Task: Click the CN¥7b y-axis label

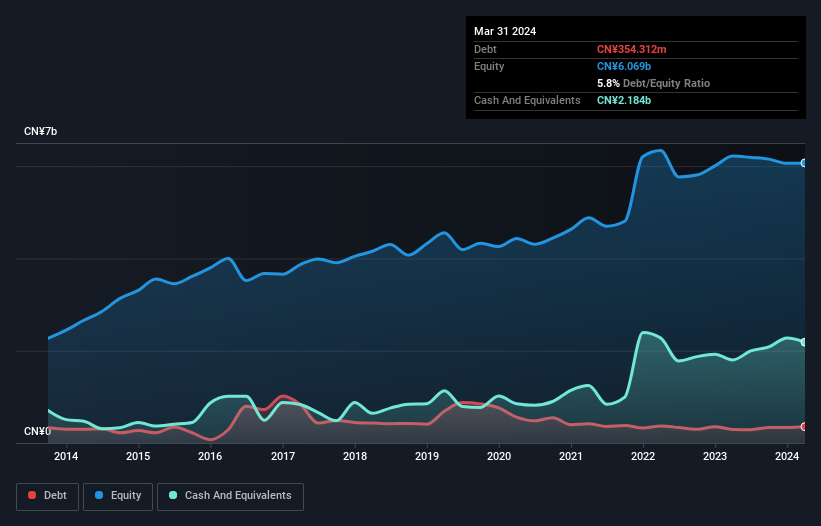Action: tap(40, 131)
